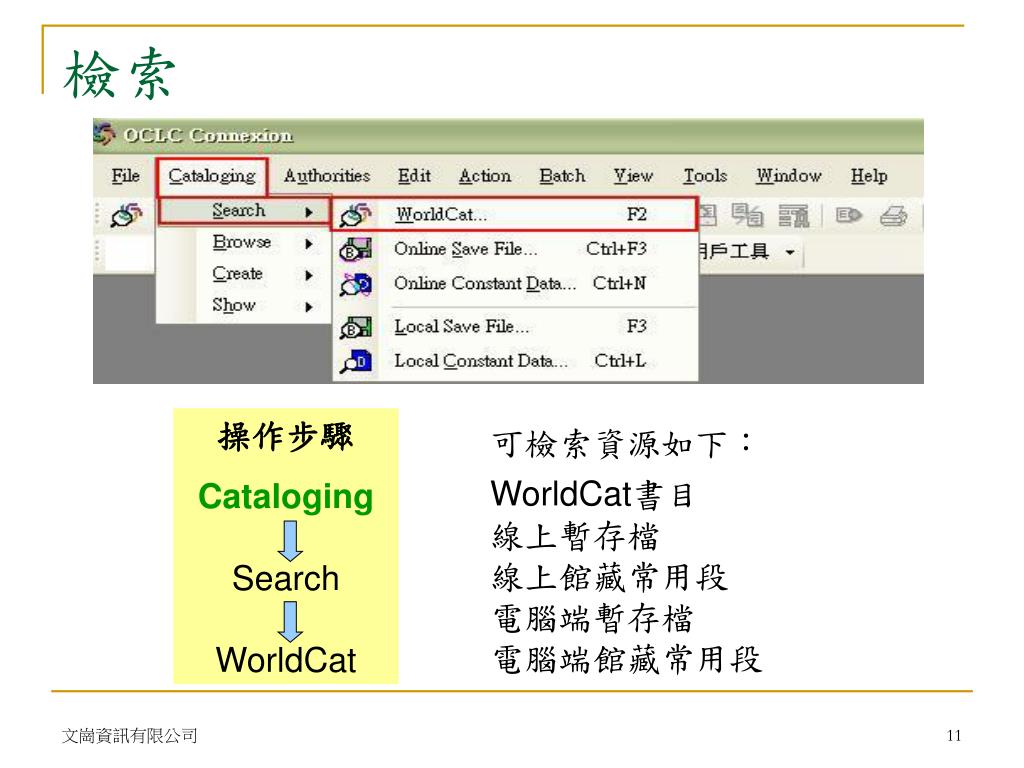Open the Window menu
Image resolution: width=1024 pixels, height=768 pixels.
788,176
